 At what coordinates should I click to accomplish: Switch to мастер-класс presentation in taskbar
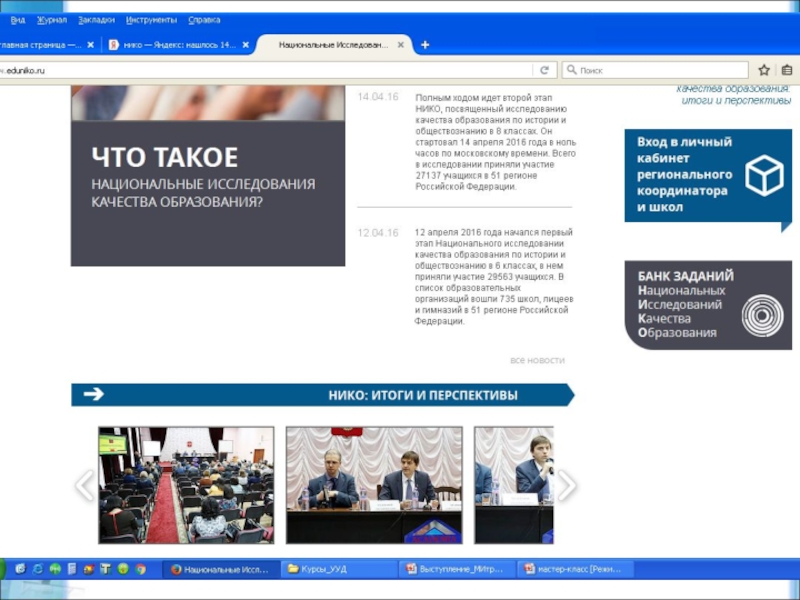pyautogui.click(x=576, y=569)
